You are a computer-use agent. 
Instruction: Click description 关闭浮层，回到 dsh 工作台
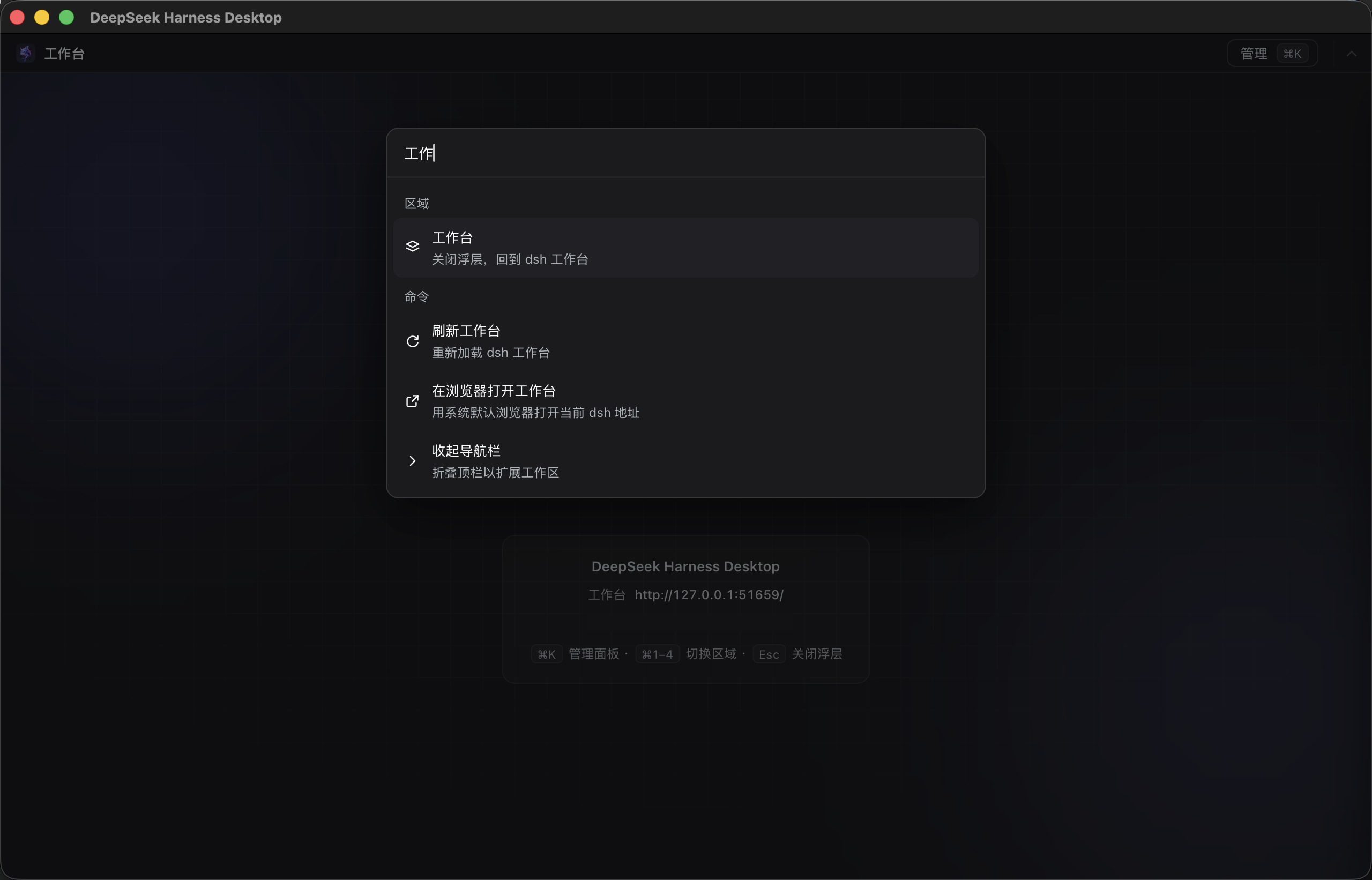coord(510,259)
